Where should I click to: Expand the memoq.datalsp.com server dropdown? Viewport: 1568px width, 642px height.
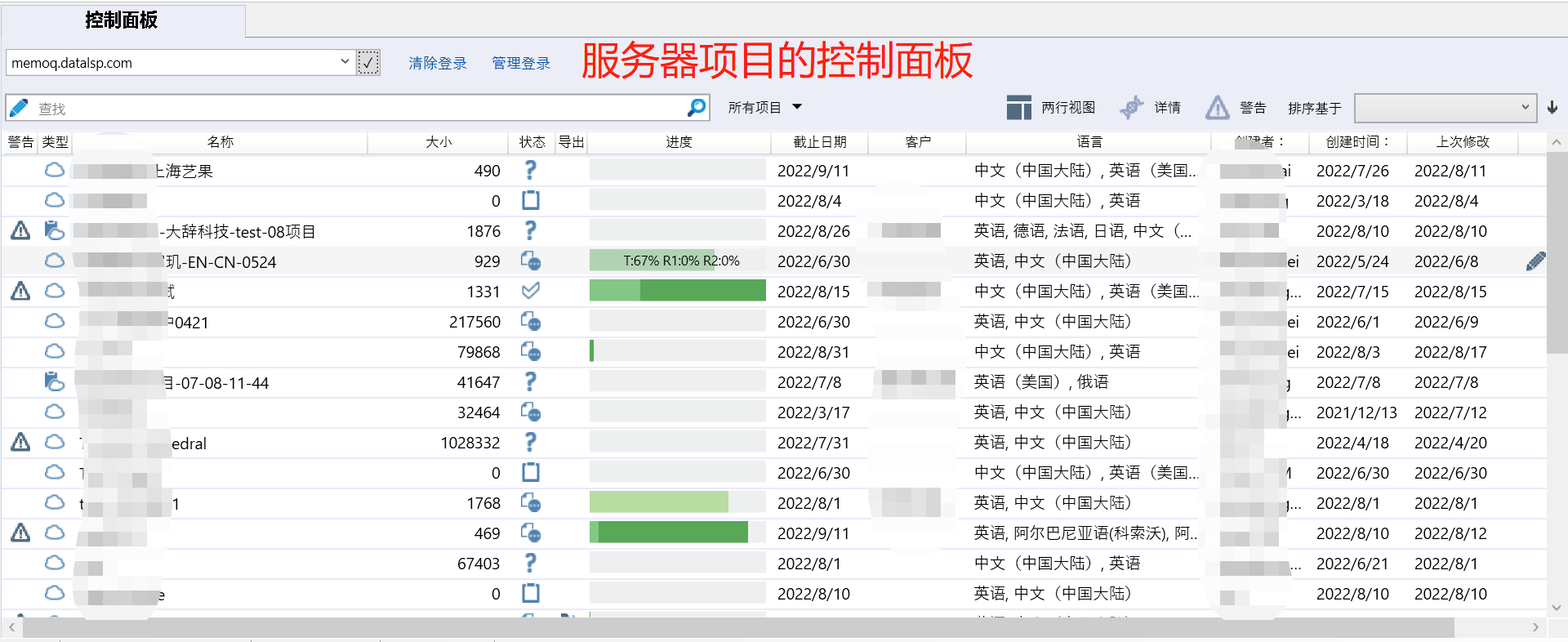pos(345,62)
